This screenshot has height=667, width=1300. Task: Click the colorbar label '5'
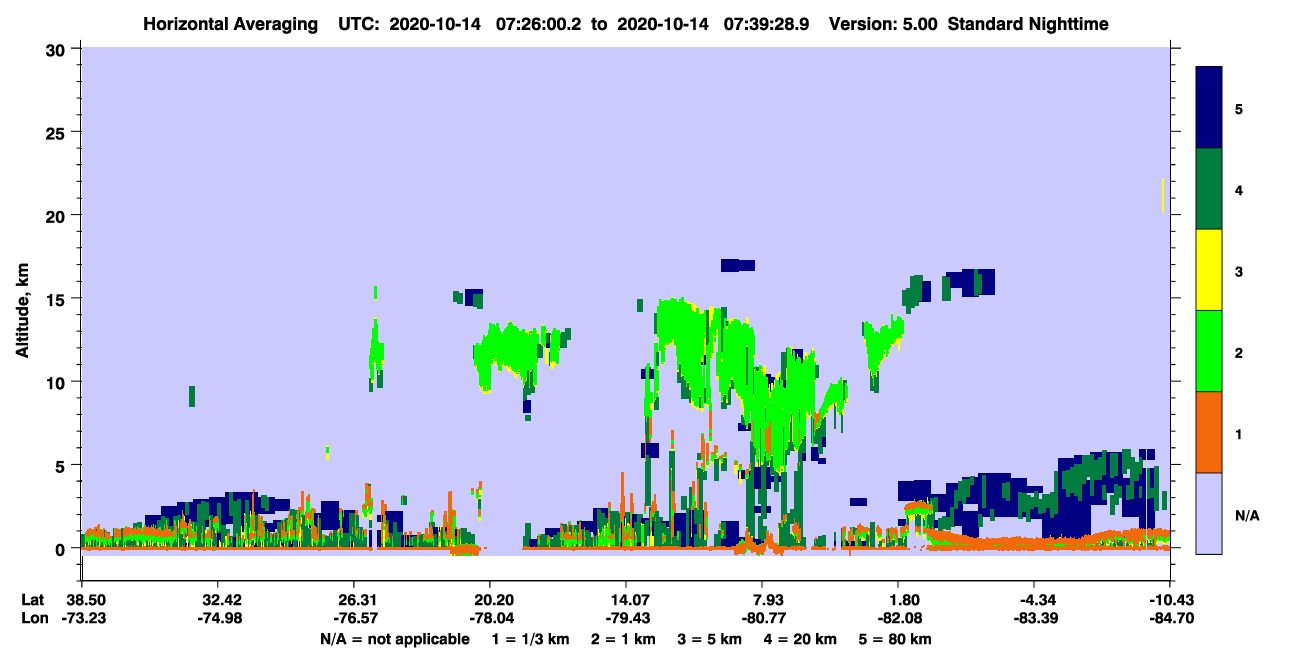click(x=1239, y=108)
